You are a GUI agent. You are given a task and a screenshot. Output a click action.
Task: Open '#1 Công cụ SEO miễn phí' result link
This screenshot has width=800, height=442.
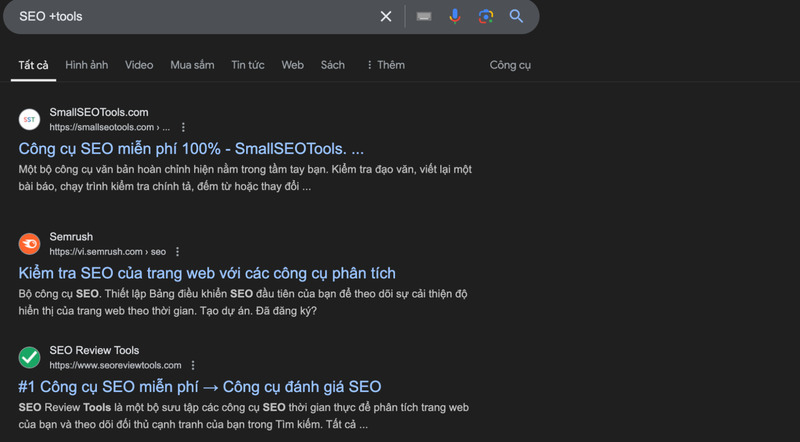200,386
